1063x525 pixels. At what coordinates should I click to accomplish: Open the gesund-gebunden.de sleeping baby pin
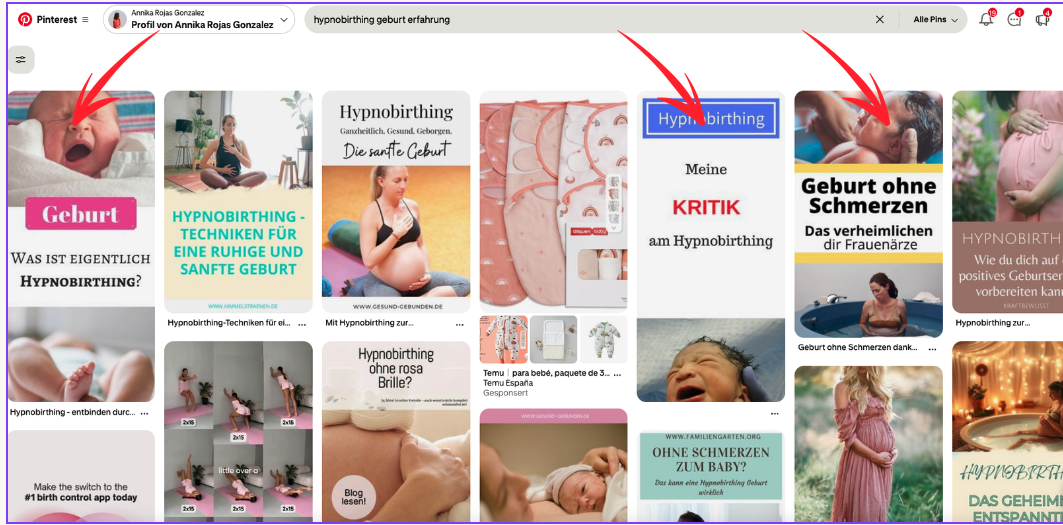pos(553,467)
